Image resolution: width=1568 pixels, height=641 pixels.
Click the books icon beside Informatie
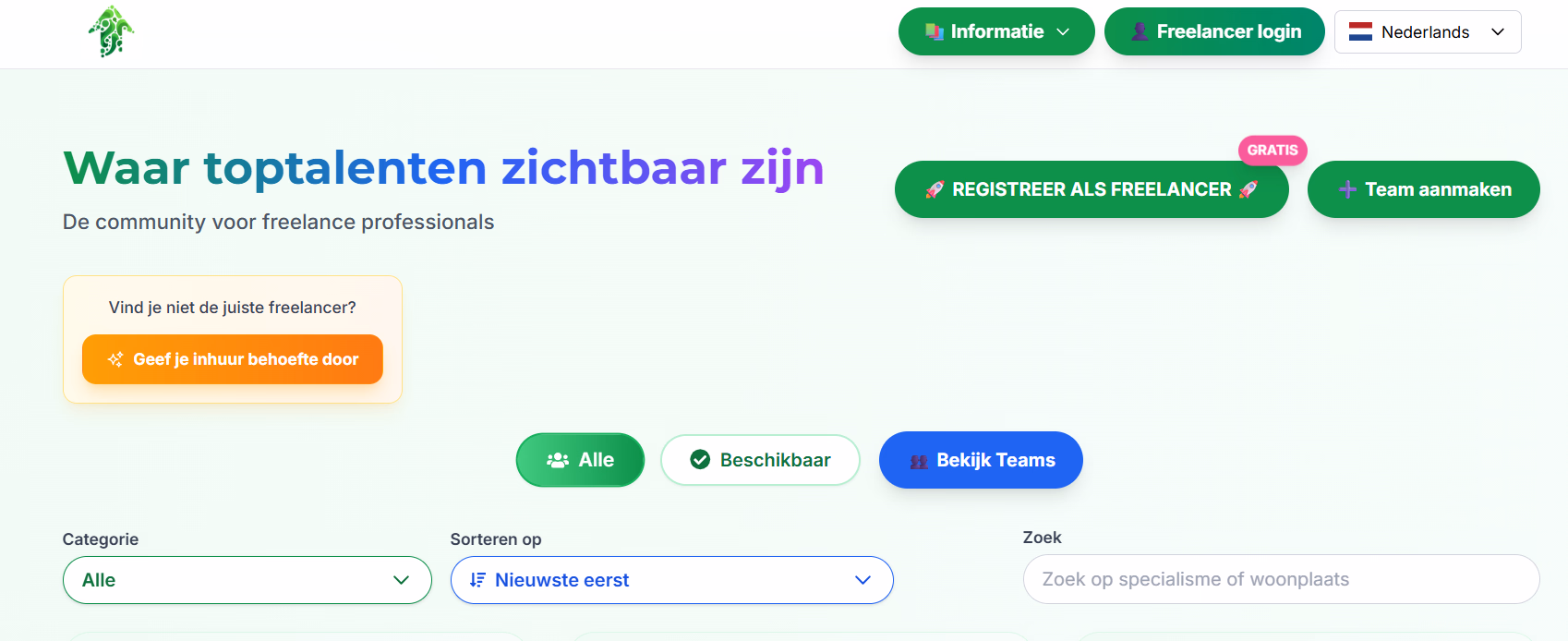coord(935,31)
